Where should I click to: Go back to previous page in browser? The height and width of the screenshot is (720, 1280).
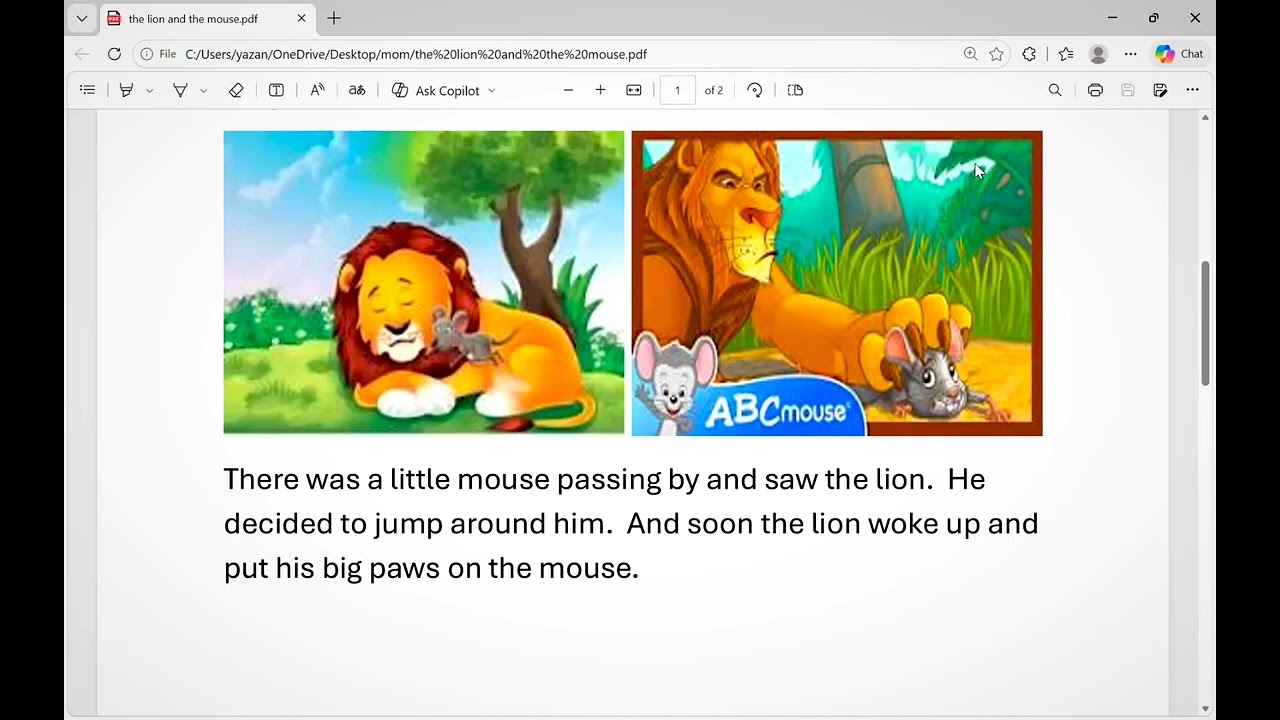point(82,54)
